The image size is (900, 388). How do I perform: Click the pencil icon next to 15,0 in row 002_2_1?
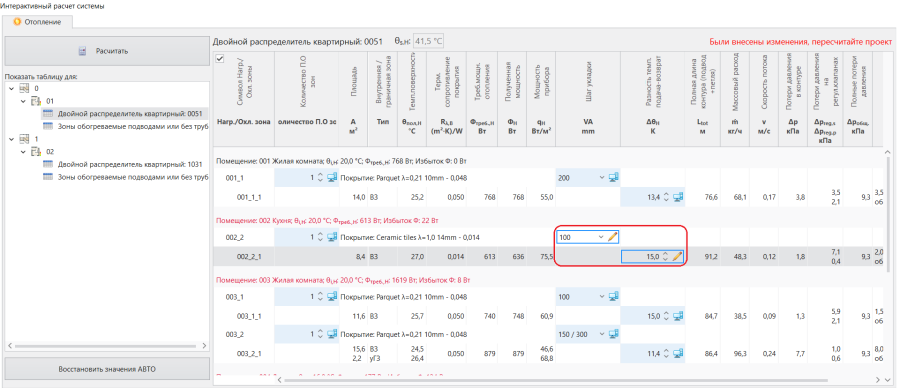tap(677, 257)
